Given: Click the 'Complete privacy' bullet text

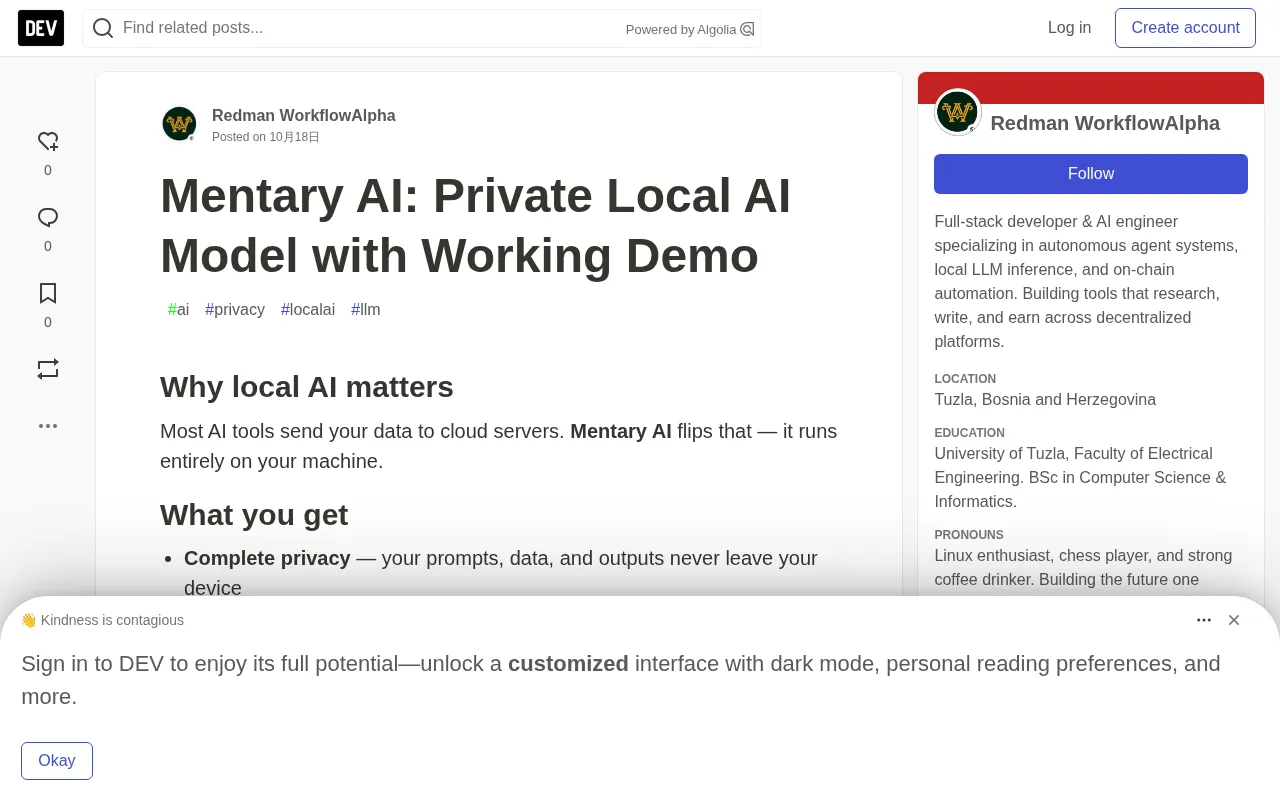Looking at the screenshot, I should [267, 558].
